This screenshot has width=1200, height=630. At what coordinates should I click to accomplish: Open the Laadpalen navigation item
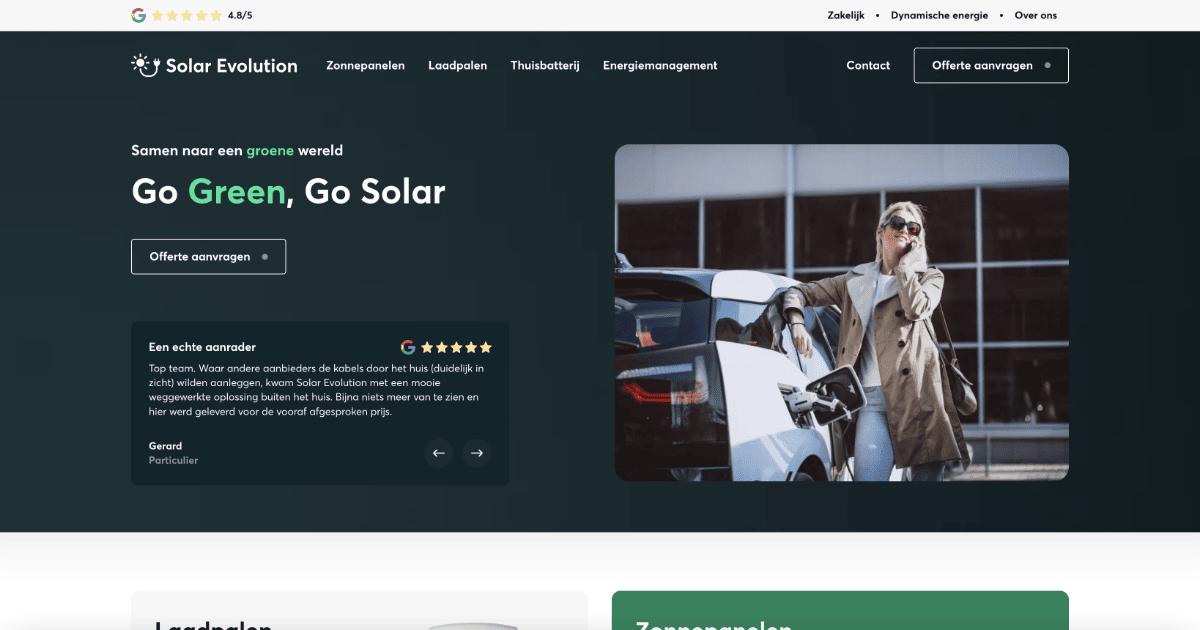pos(457,65)
